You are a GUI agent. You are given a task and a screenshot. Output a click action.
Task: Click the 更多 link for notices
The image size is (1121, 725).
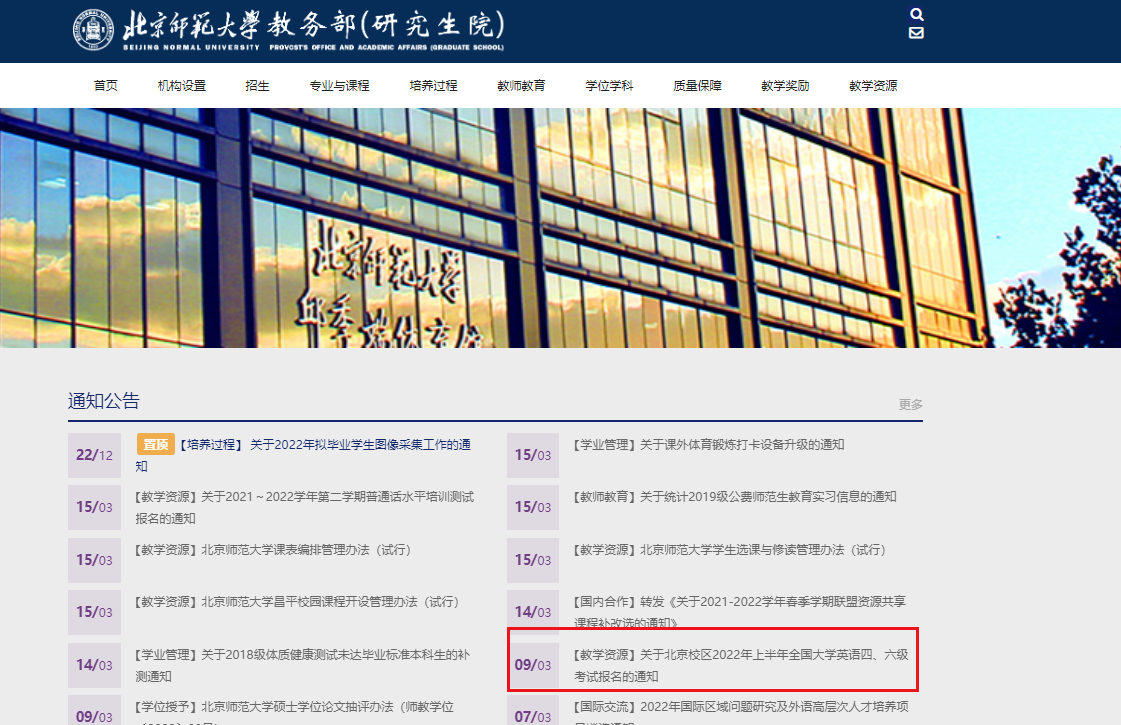(x=910, y=405)
